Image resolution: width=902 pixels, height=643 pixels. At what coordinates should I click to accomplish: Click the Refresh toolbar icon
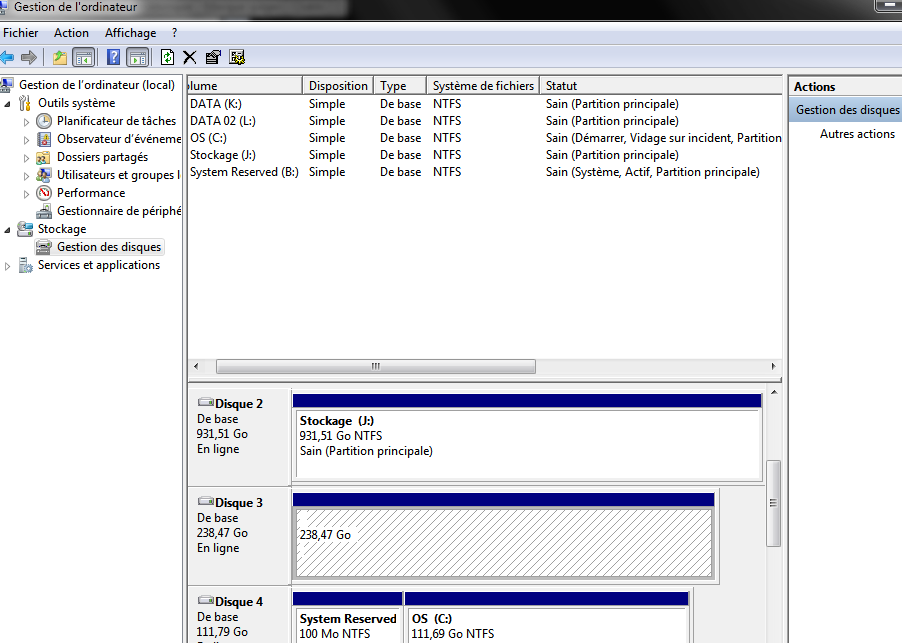[x=167, y=57]
